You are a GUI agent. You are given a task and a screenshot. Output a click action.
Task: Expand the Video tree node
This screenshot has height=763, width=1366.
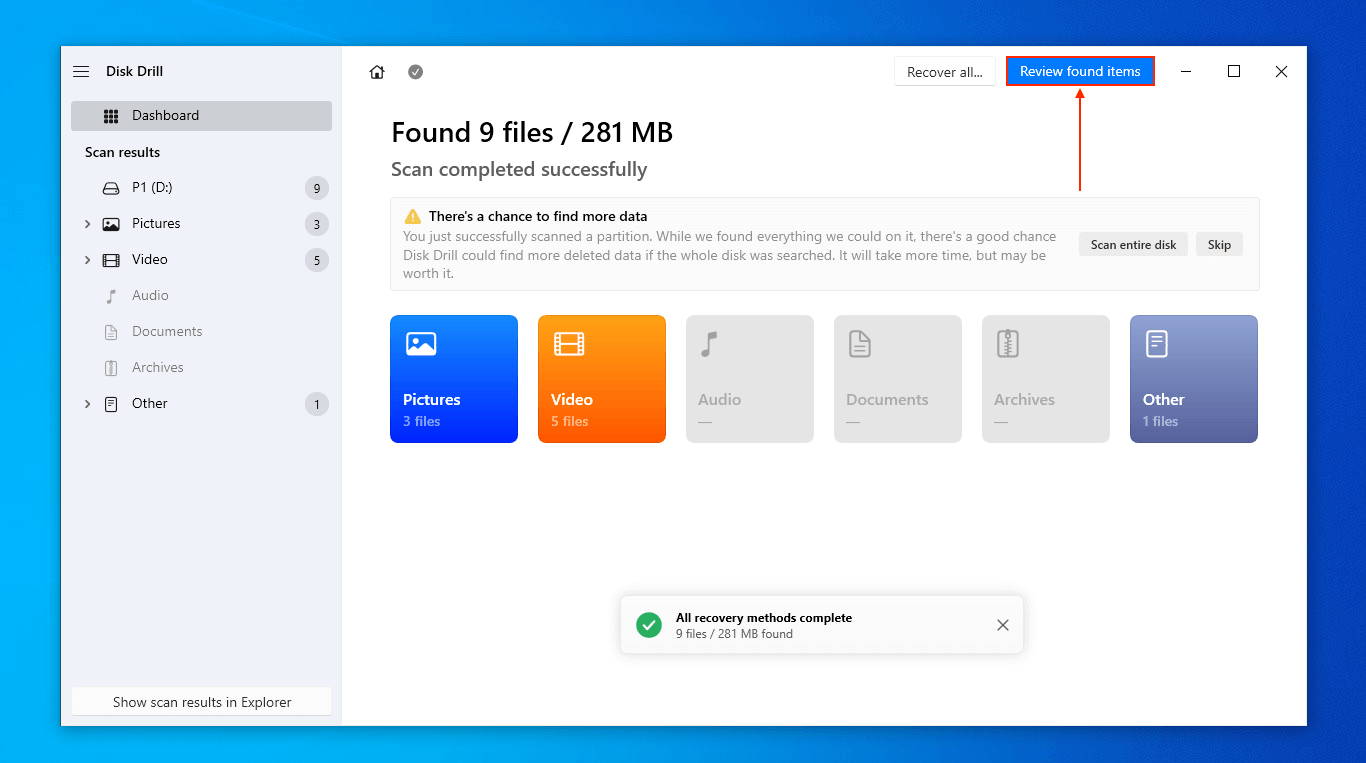[87, 260]
